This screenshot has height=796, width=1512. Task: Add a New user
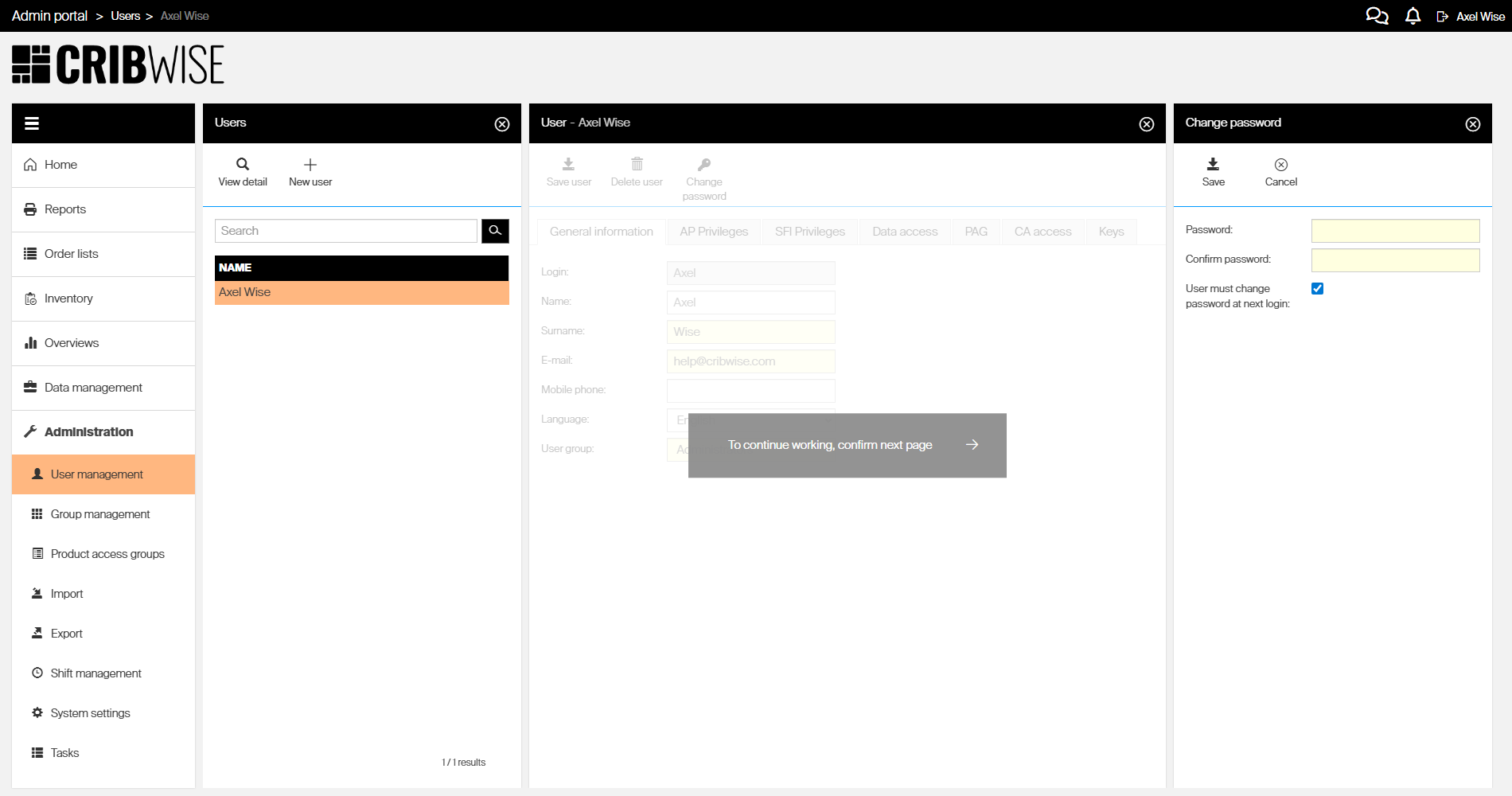click(310, 171)
